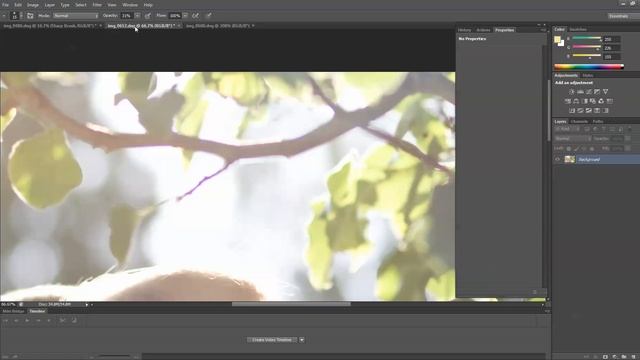Click the Create Video Timeline button

pos(272,340)
